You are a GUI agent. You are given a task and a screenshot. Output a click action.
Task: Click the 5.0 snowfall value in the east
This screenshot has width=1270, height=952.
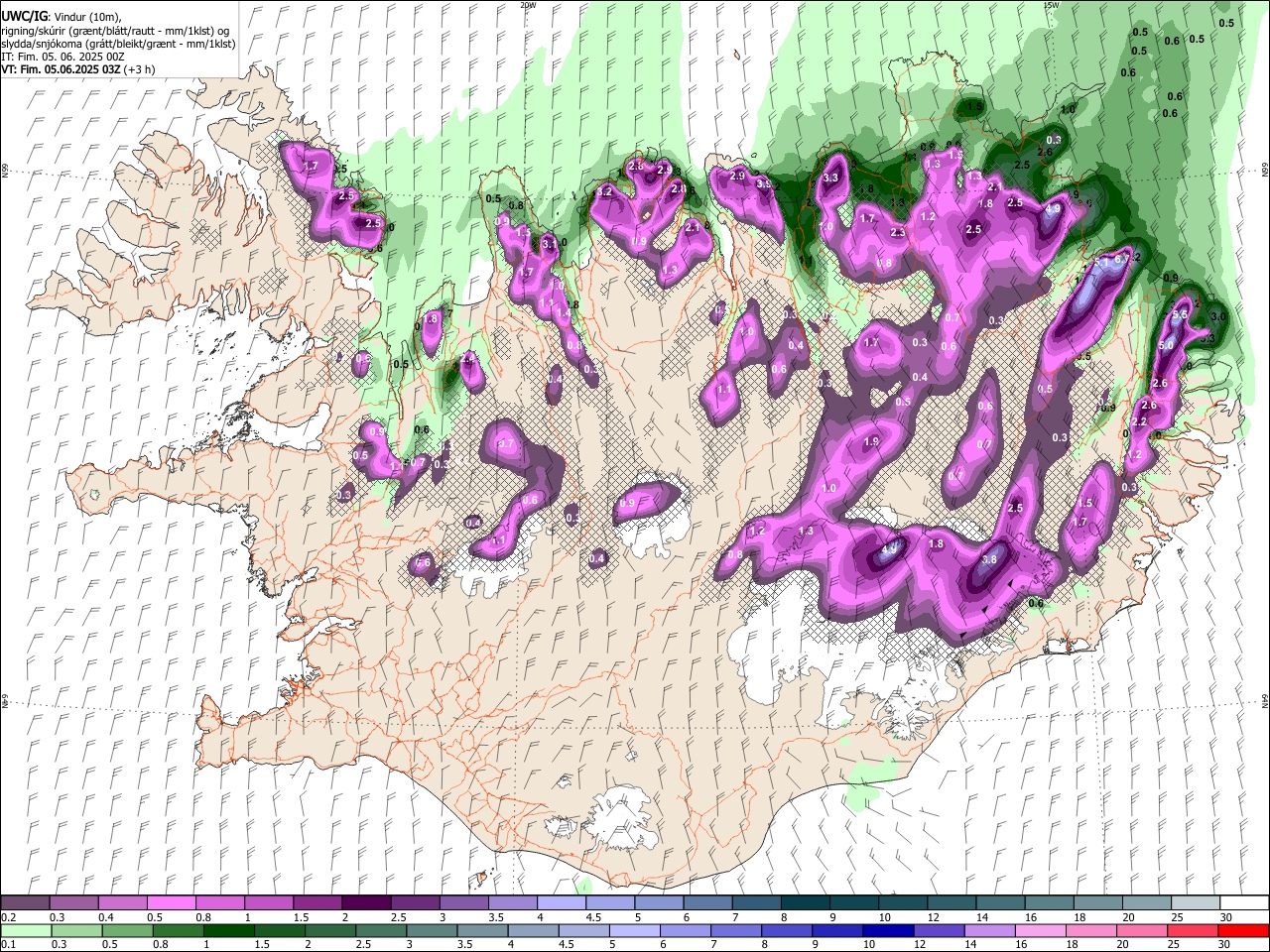pyautogui.click(x=1166, y=344)
